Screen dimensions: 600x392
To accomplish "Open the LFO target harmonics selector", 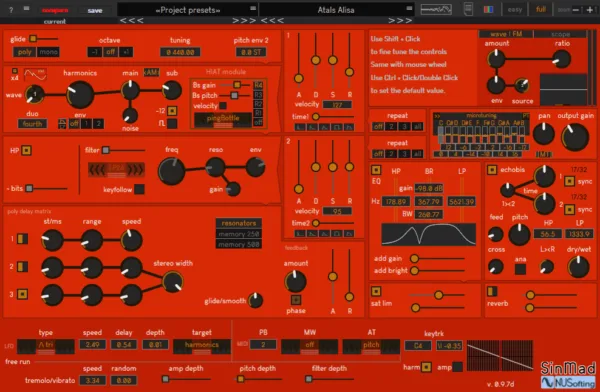I will coord(202,346).
